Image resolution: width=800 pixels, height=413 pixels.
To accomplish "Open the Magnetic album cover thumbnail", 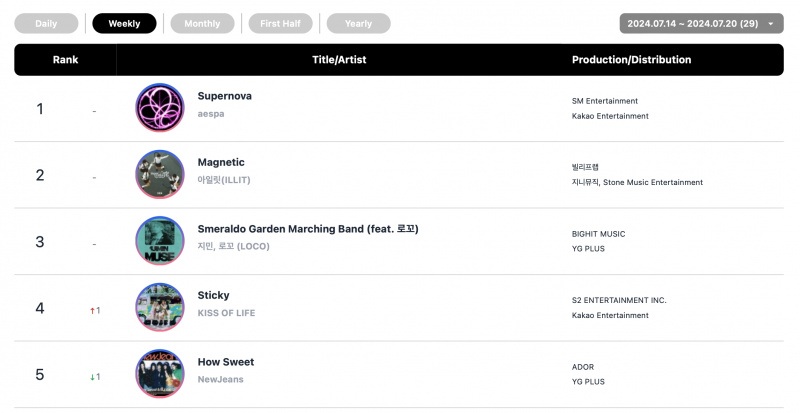I will (160, 174).
